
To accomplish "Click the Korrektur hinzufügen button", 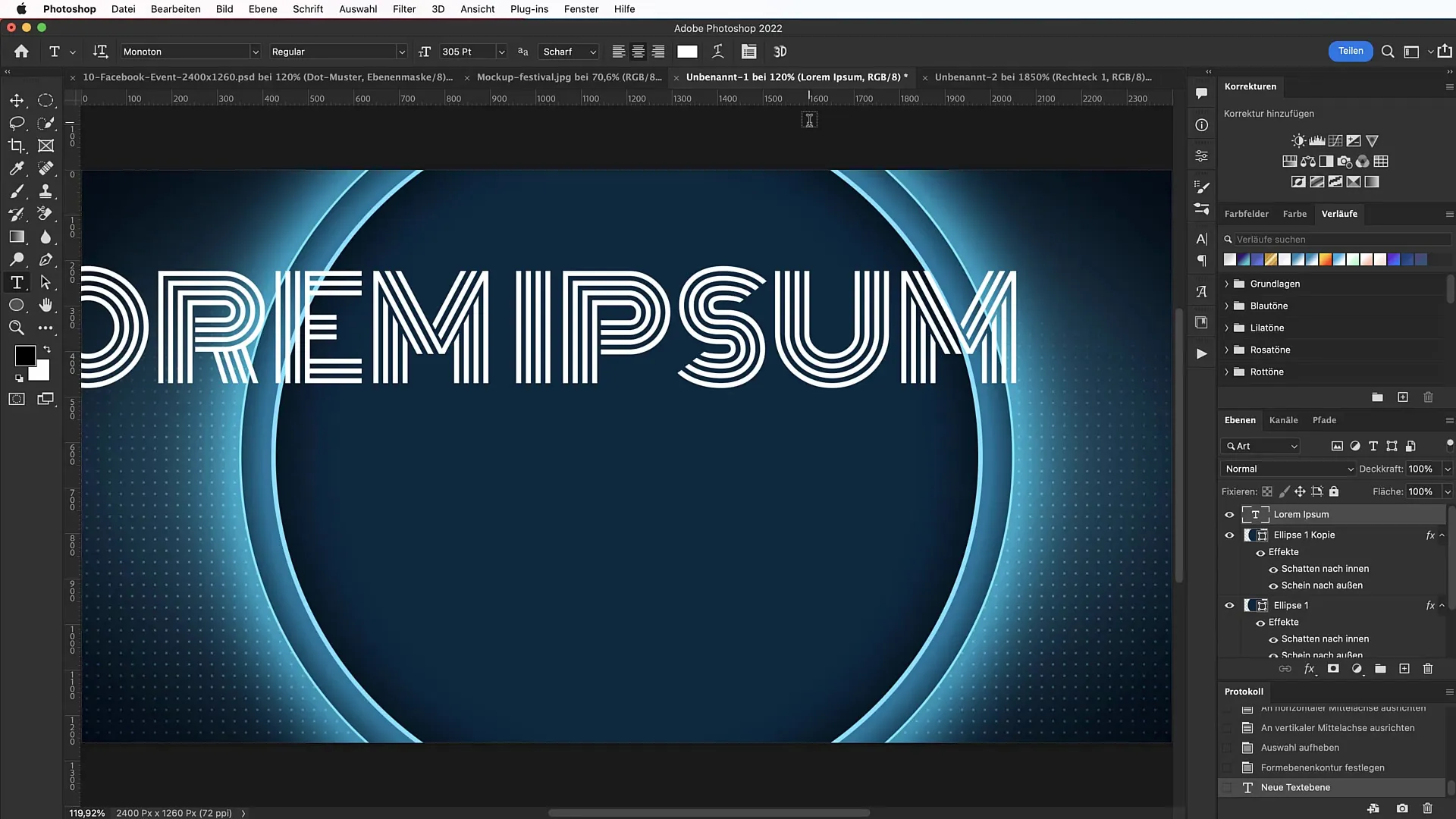I will tap(1268, 113).
